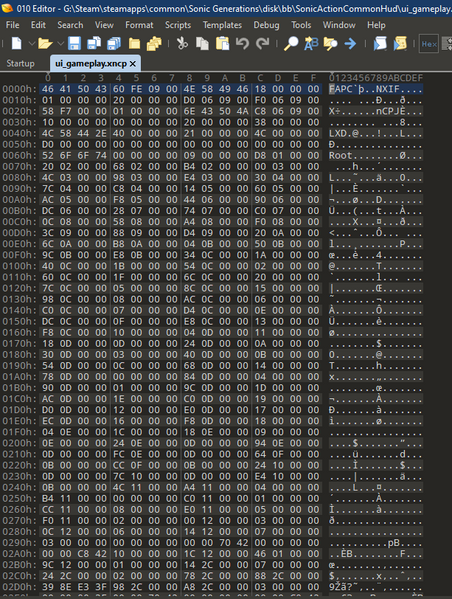452x599 pixels.
Task: Click byte 52 in row 0060h
Action: point(48,155)
